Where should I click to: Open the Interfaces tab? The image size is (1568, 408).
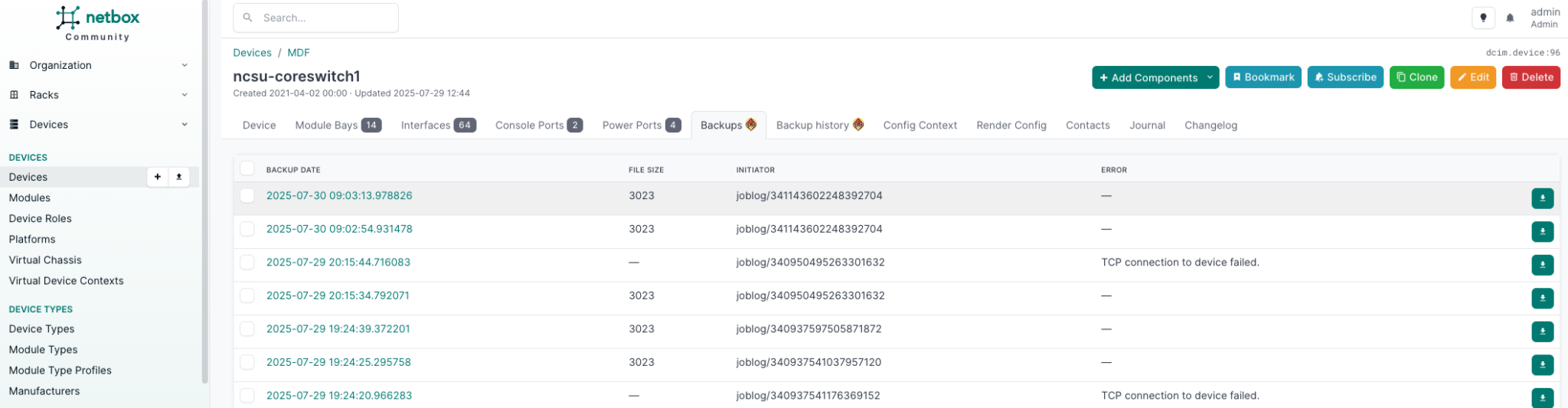439,126
